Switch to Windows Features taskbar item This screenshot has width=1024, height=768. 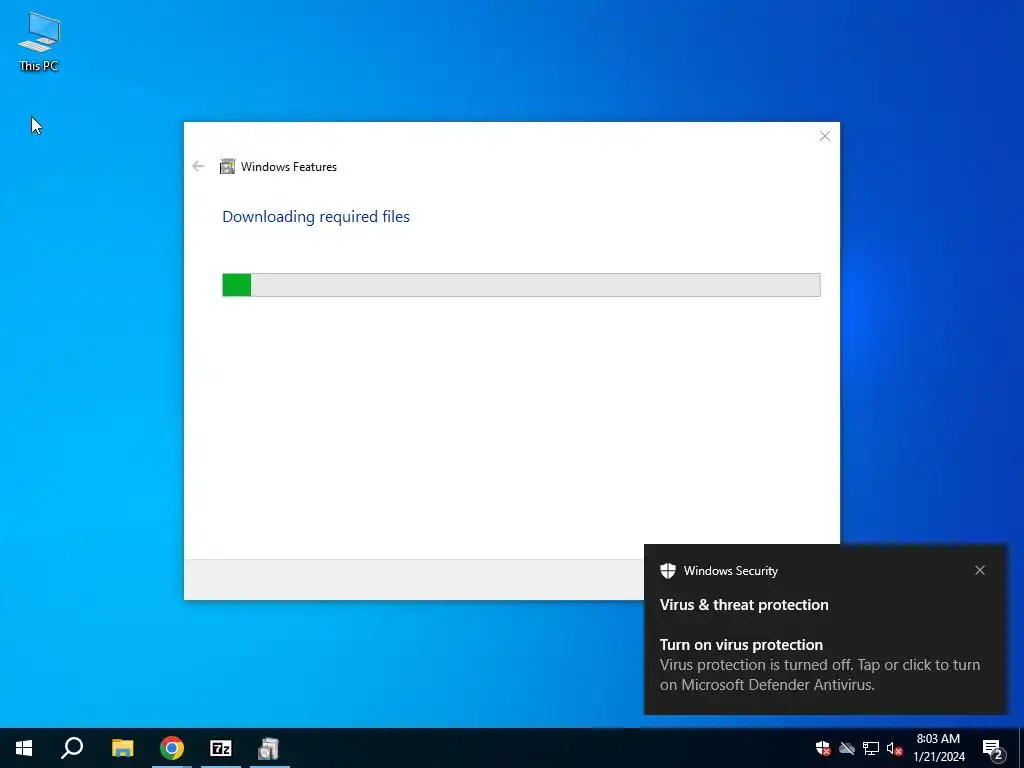[x=269, y=748]
